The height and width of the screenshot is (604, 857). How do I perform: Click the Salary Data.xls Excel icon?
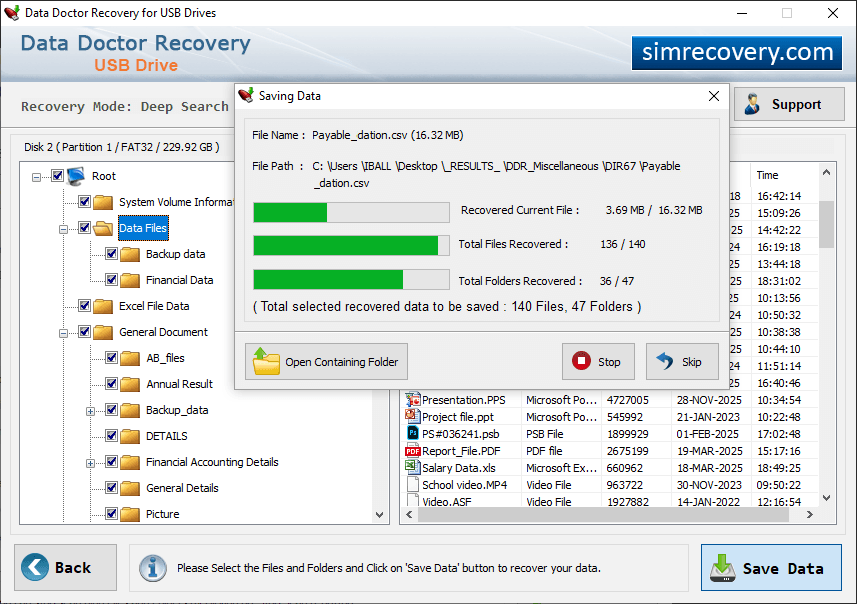413,467
